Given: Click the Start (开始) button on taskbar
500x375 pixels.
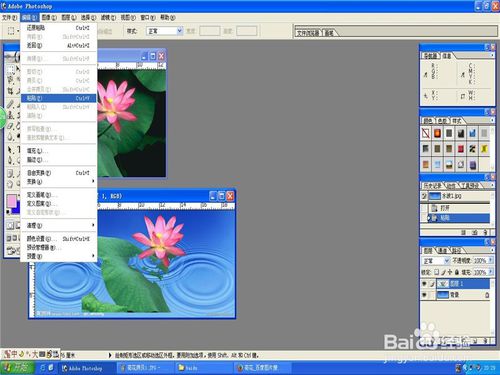Looking at the screenshot, I should click(17, 368).
